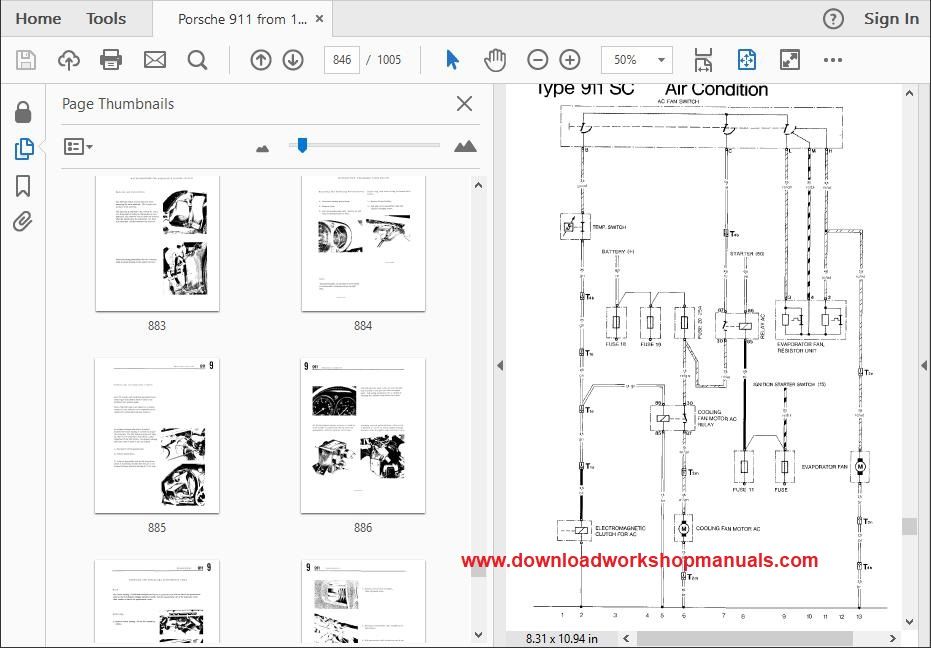Click the Save file icon
The image size is (931, 648).
(26, 60)
